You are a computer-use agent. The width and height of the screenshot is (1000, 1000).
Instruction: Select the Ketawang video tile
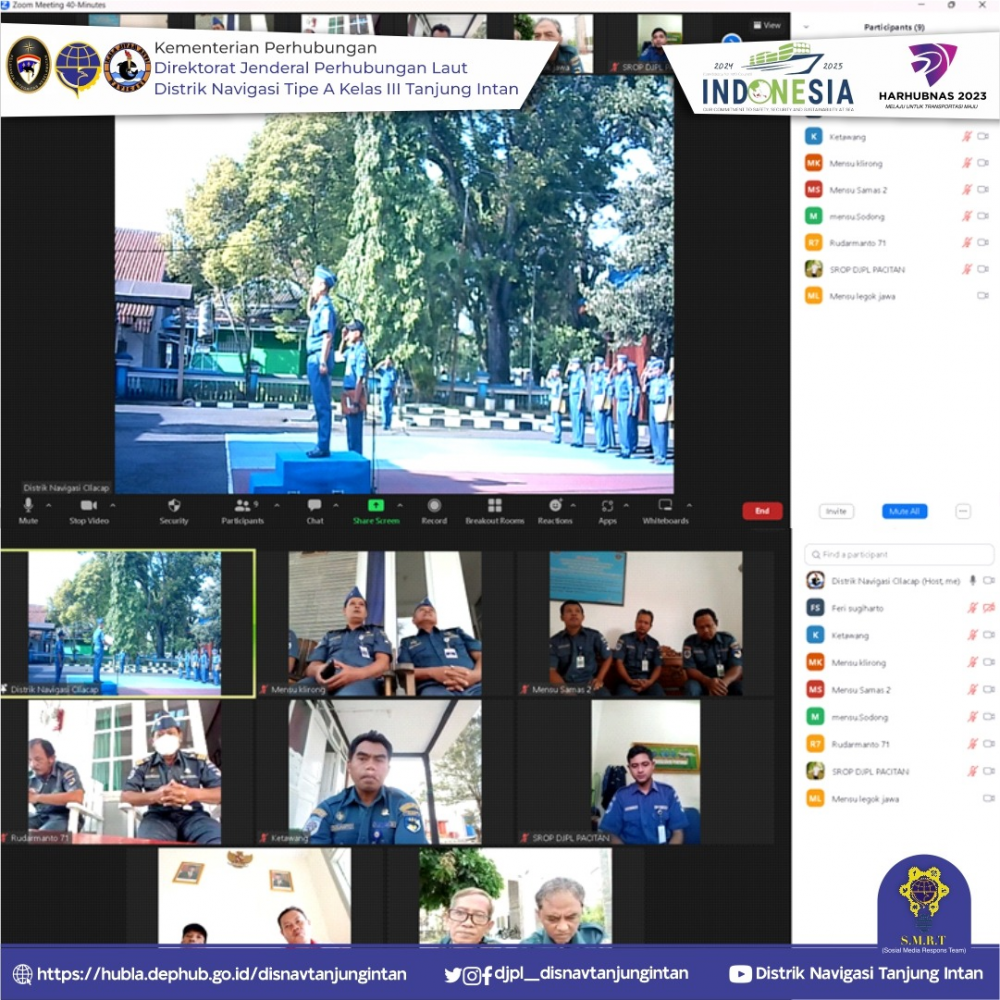coord(385,772)
